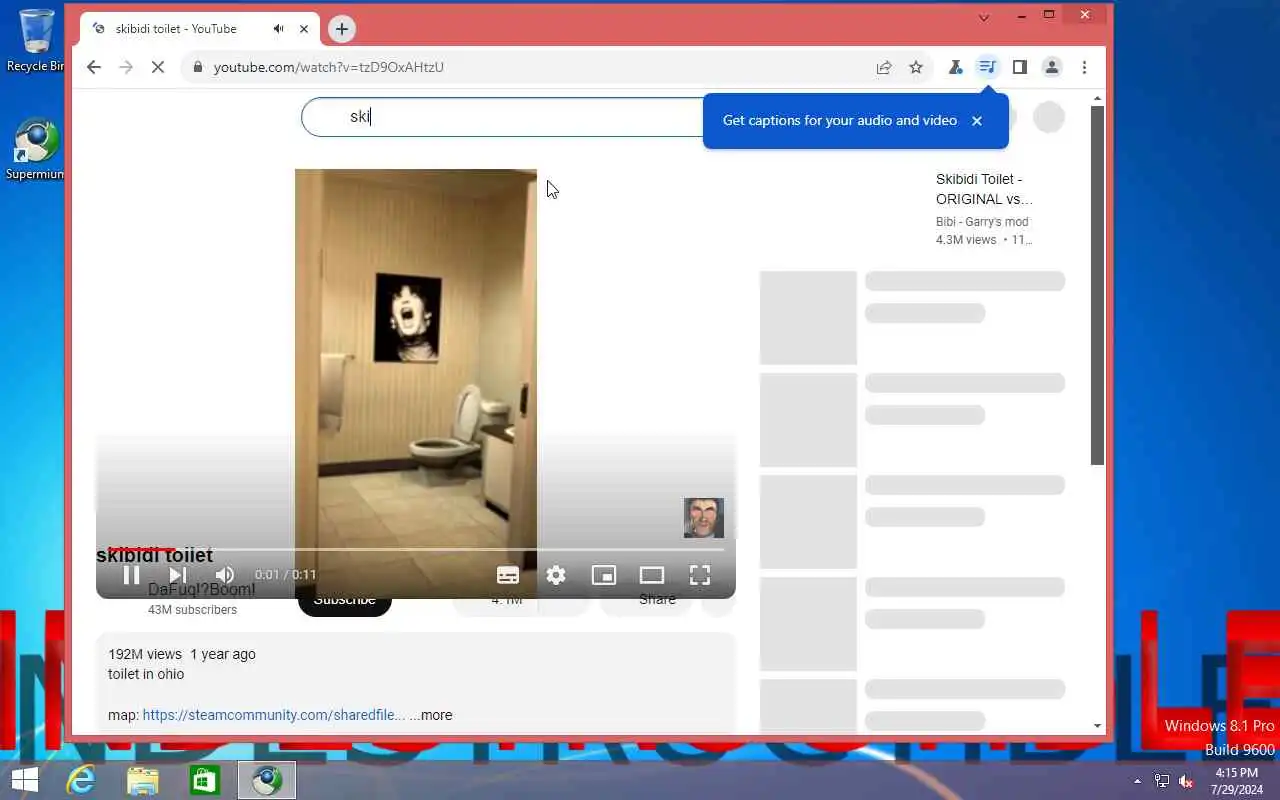This screenshot has width=1280, height=800.
Task: View site information lock icon
Action: [x=197, y=67]
